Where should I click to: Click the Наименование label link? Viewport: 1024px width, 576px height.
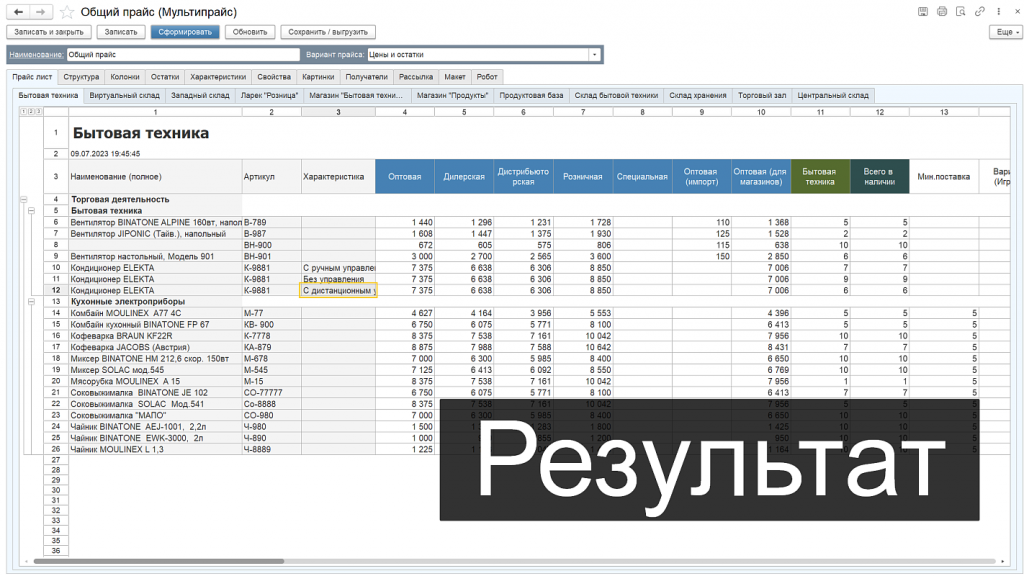36,55
